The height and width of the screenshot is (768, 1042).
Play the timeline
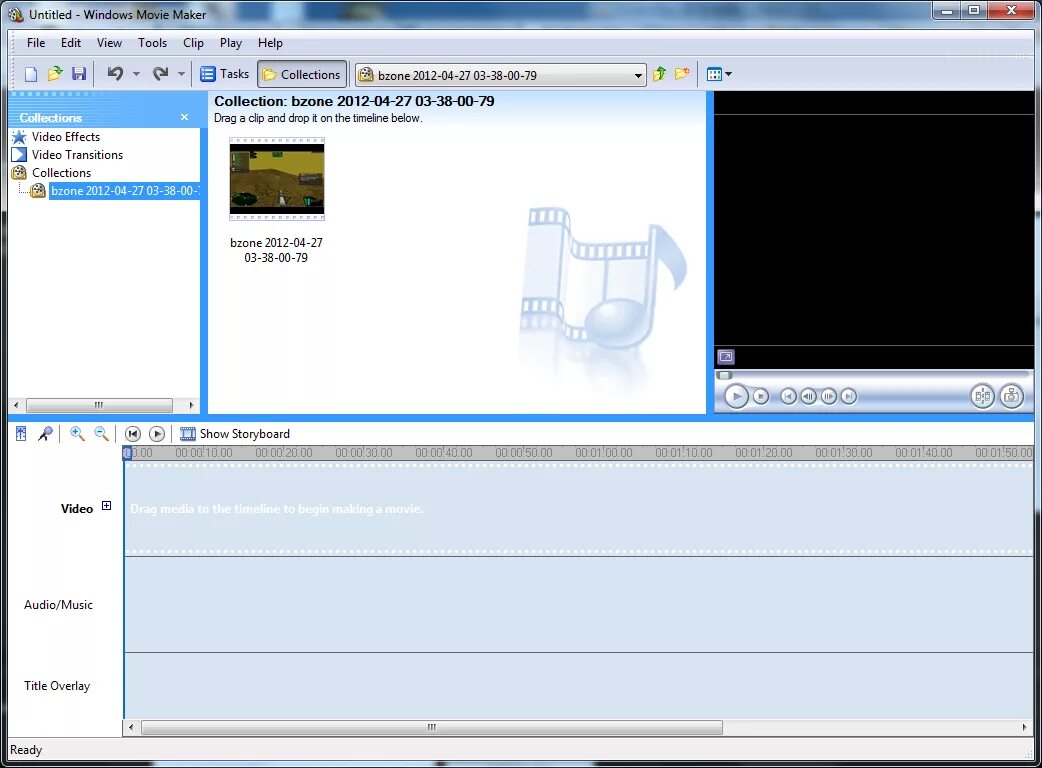(157, 434)
